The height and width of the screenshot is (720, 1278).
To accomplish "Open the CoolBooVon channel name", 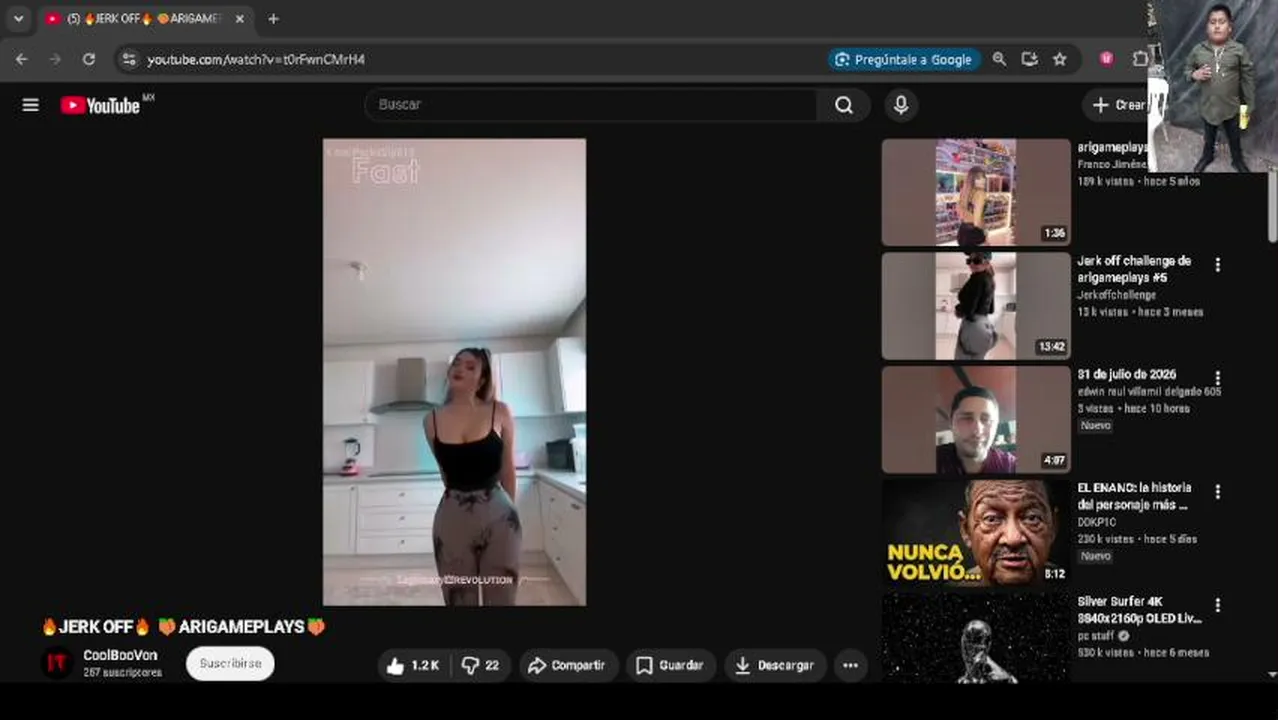I will point(120,655).
